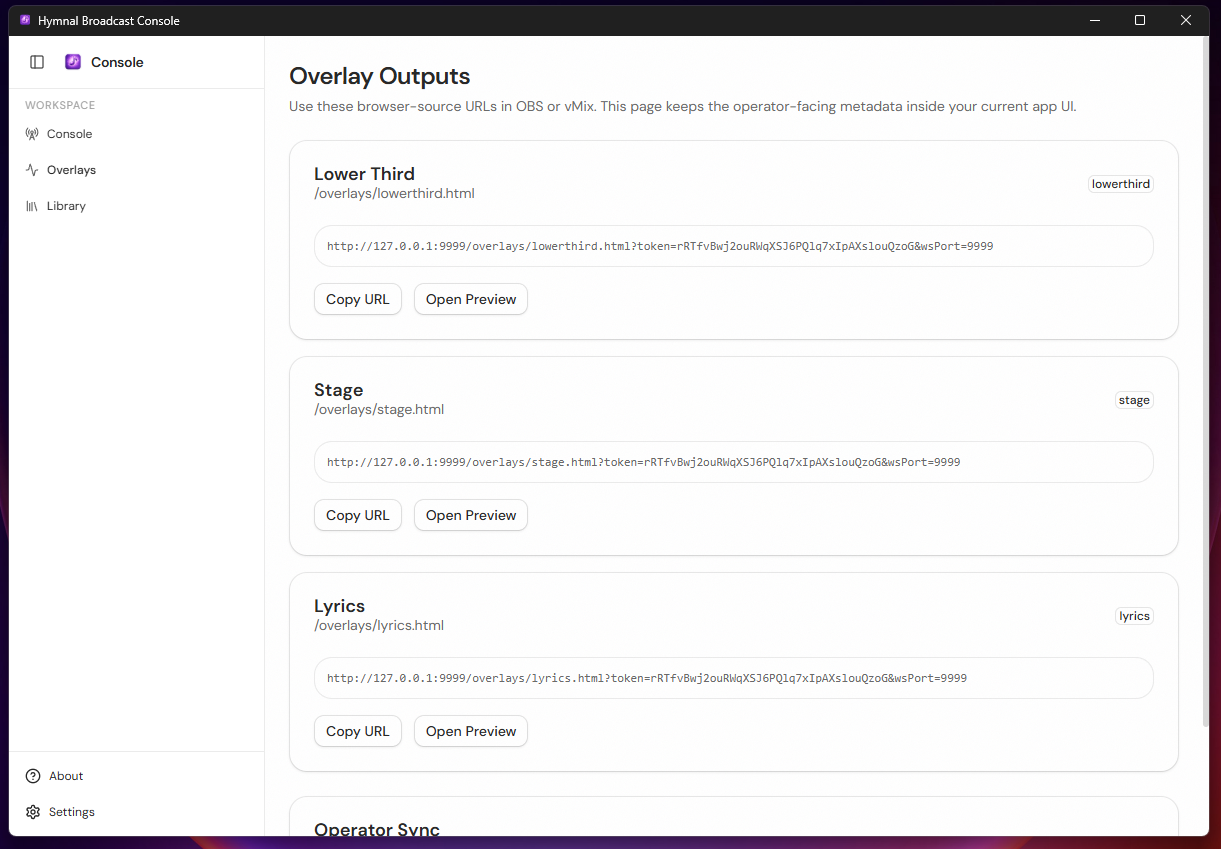Click the lowerthird badge tag
This screenshot has height=849, width=1221.
1121,184
